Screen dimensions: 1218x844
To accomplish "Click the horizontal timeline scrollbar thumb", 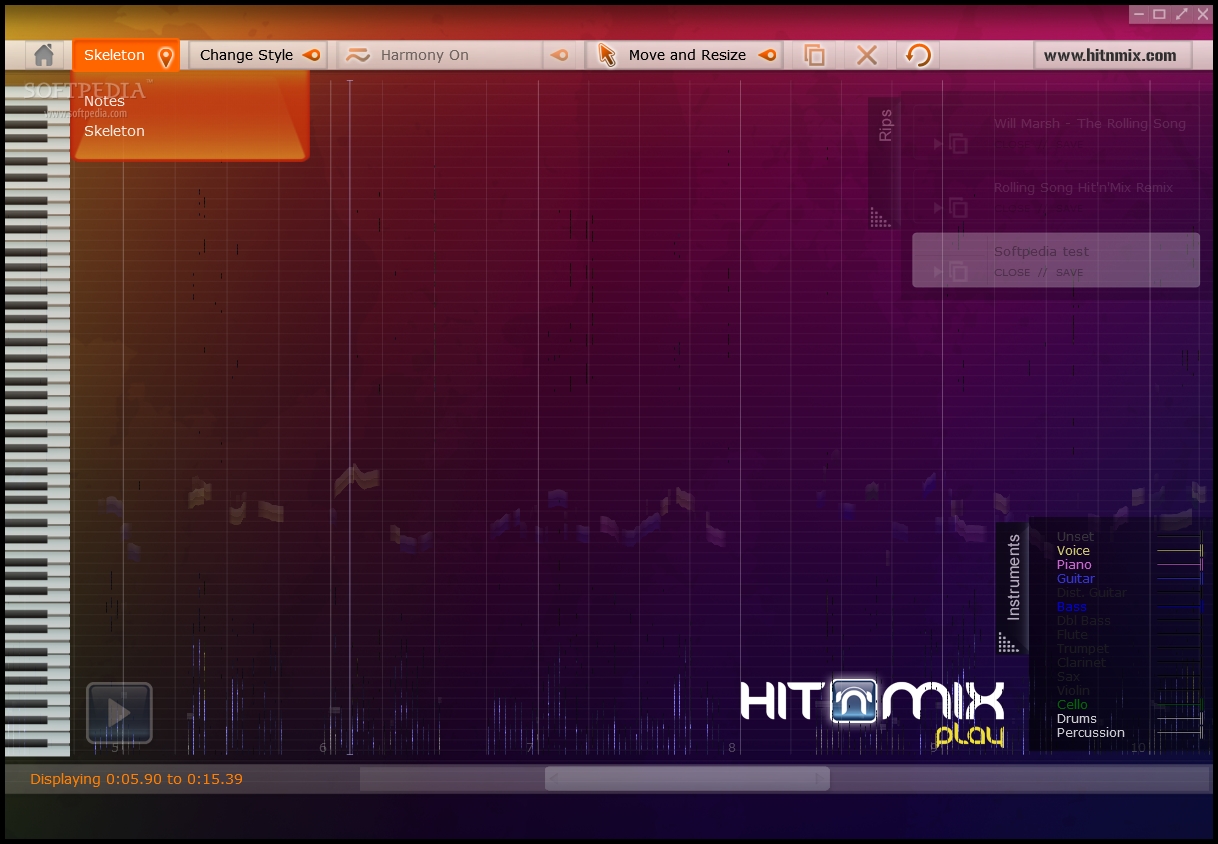I will (687, 779).
